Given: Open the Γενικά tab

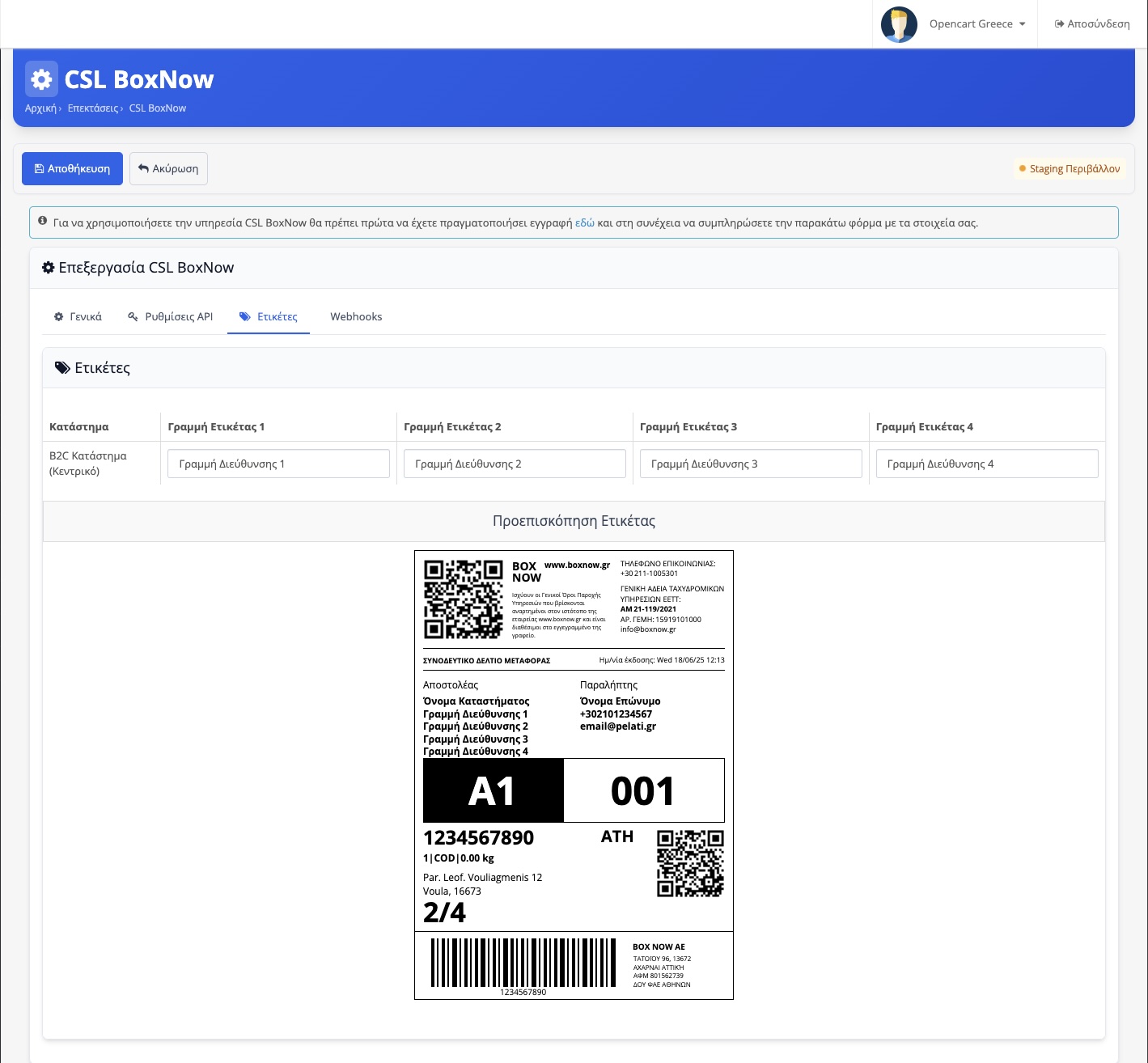Looking at the screenshot, I should (x=78, y=317).
